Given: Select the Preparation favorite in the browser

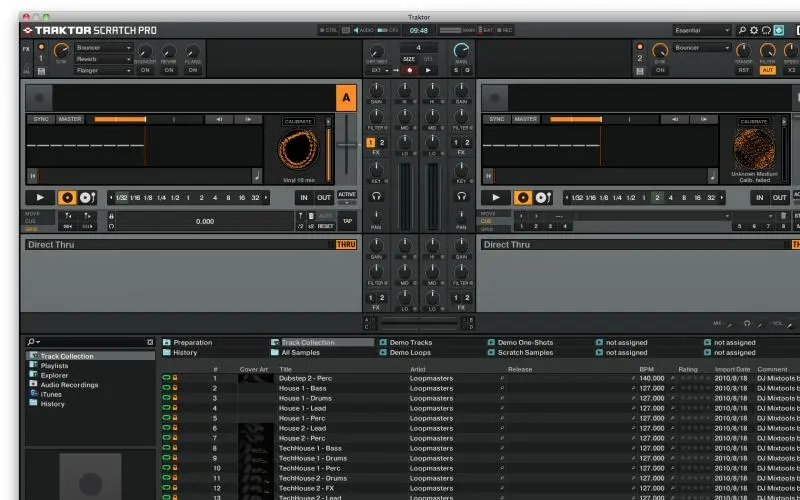Looking at the screenshot, I should point(192,342).
